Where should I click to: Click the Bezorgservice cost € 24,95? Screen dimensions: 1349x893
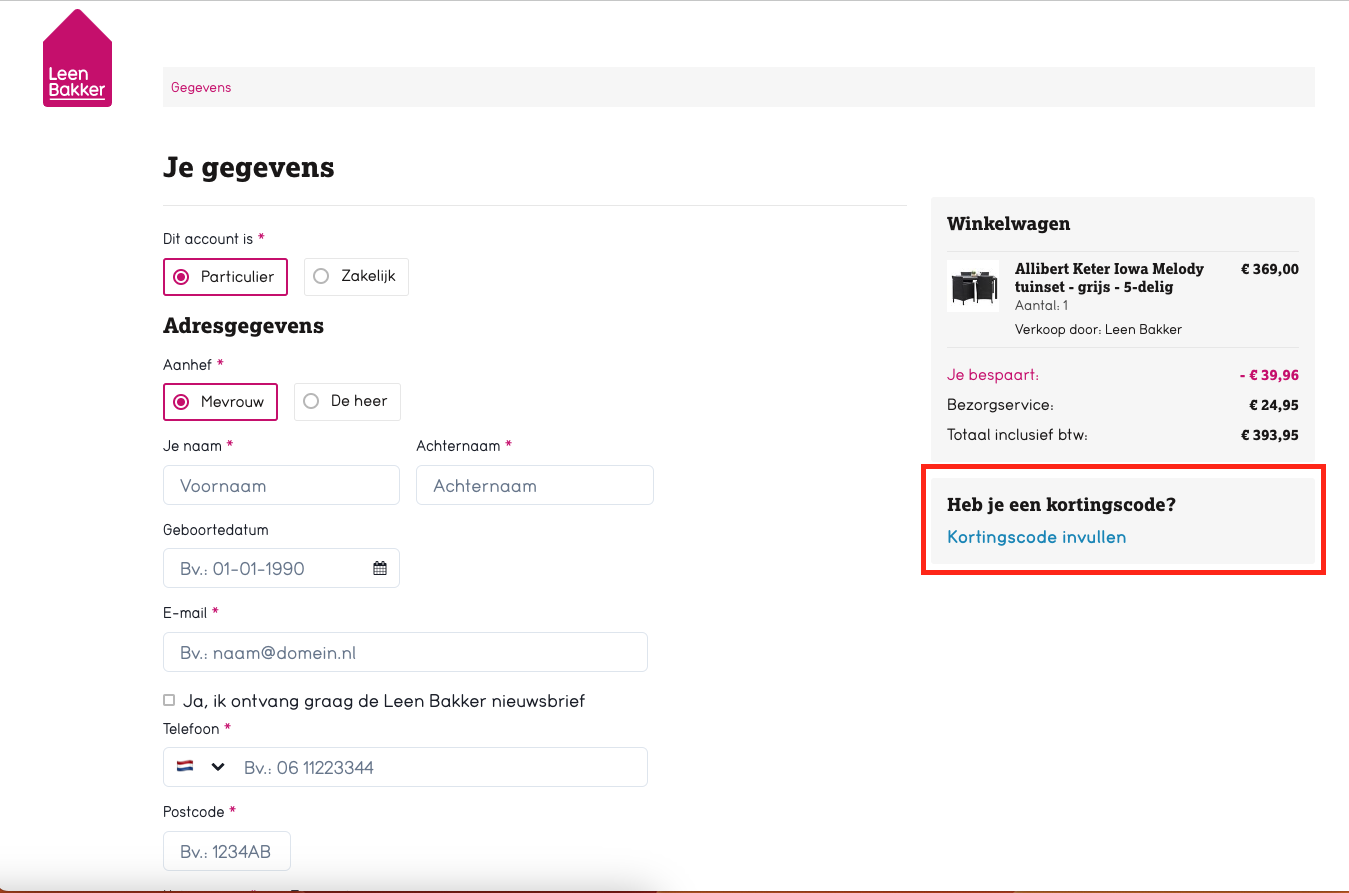[x=1274, y=405]
